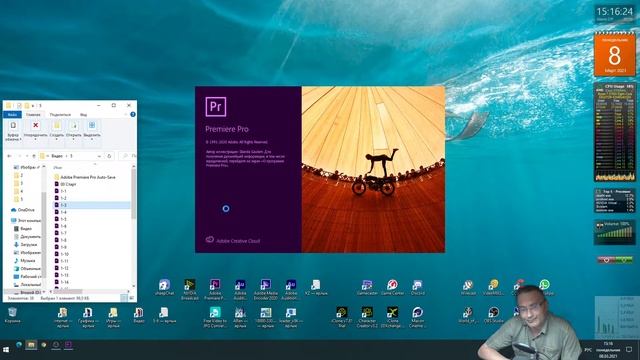The image size is (640, 360).
Task: Launch Adobe Media Encoder 2020 shortcut
Action: click(x=265, y=289)
